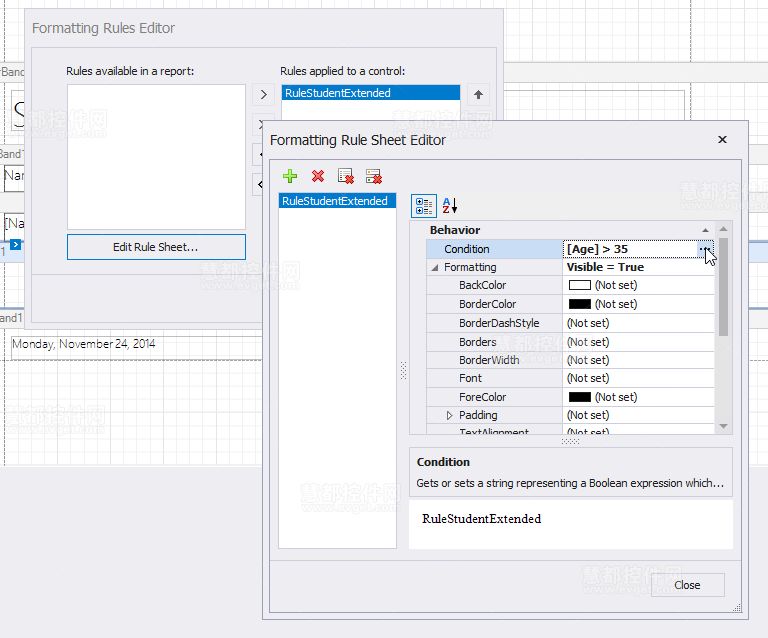Move rule to applied list with right arrow
The height and width of the screenshot is (638, 768).
click(x=264, y=95)
